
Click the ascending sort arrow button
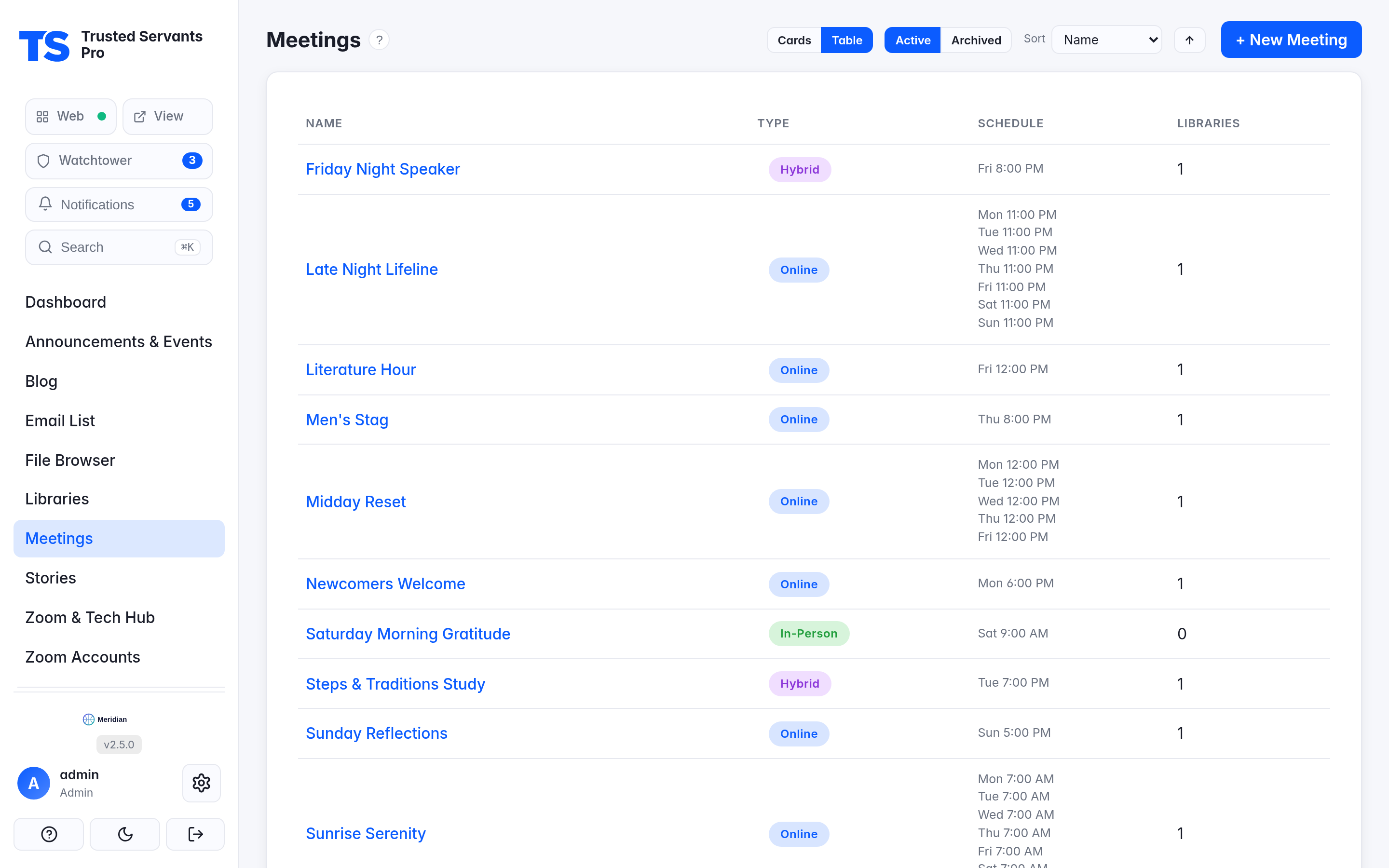[1189, 40]
